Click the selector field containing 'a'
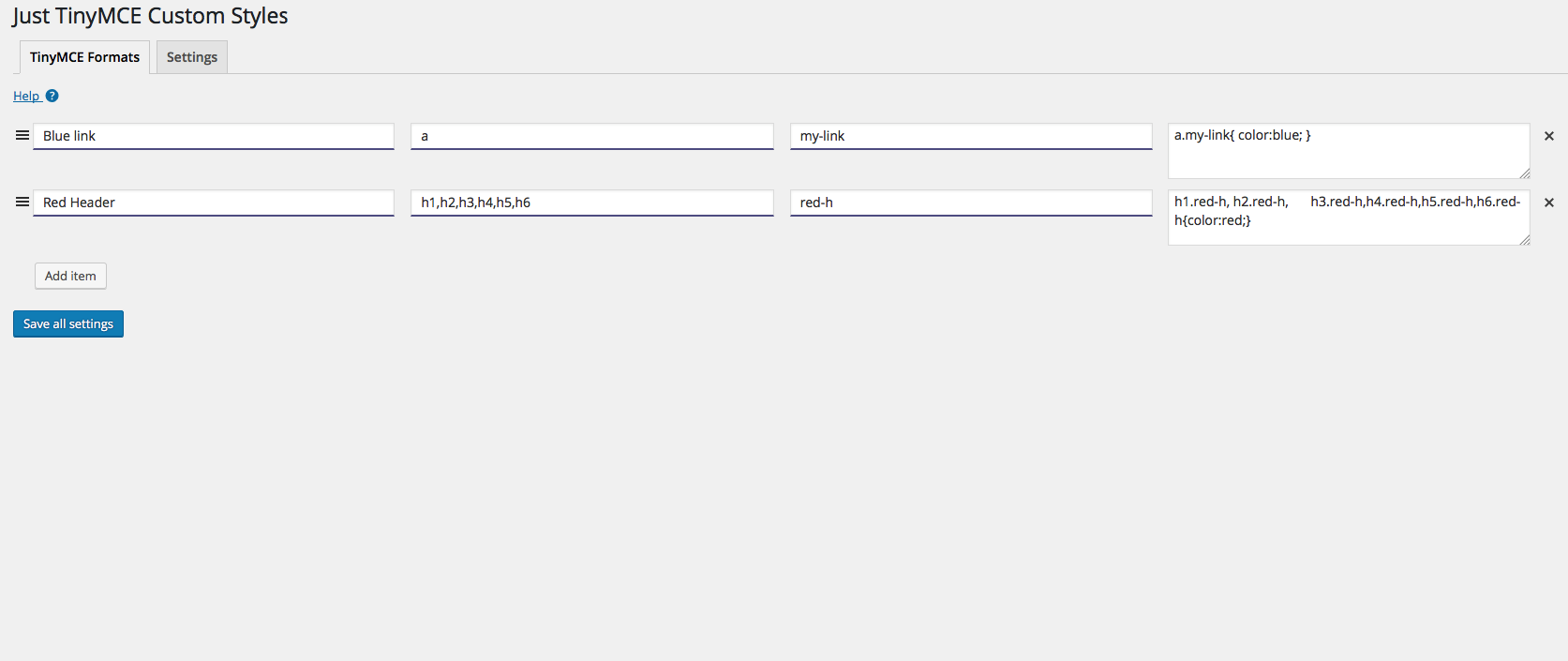The width and height of the screenshot is (1568, 661). coord(592,136)
